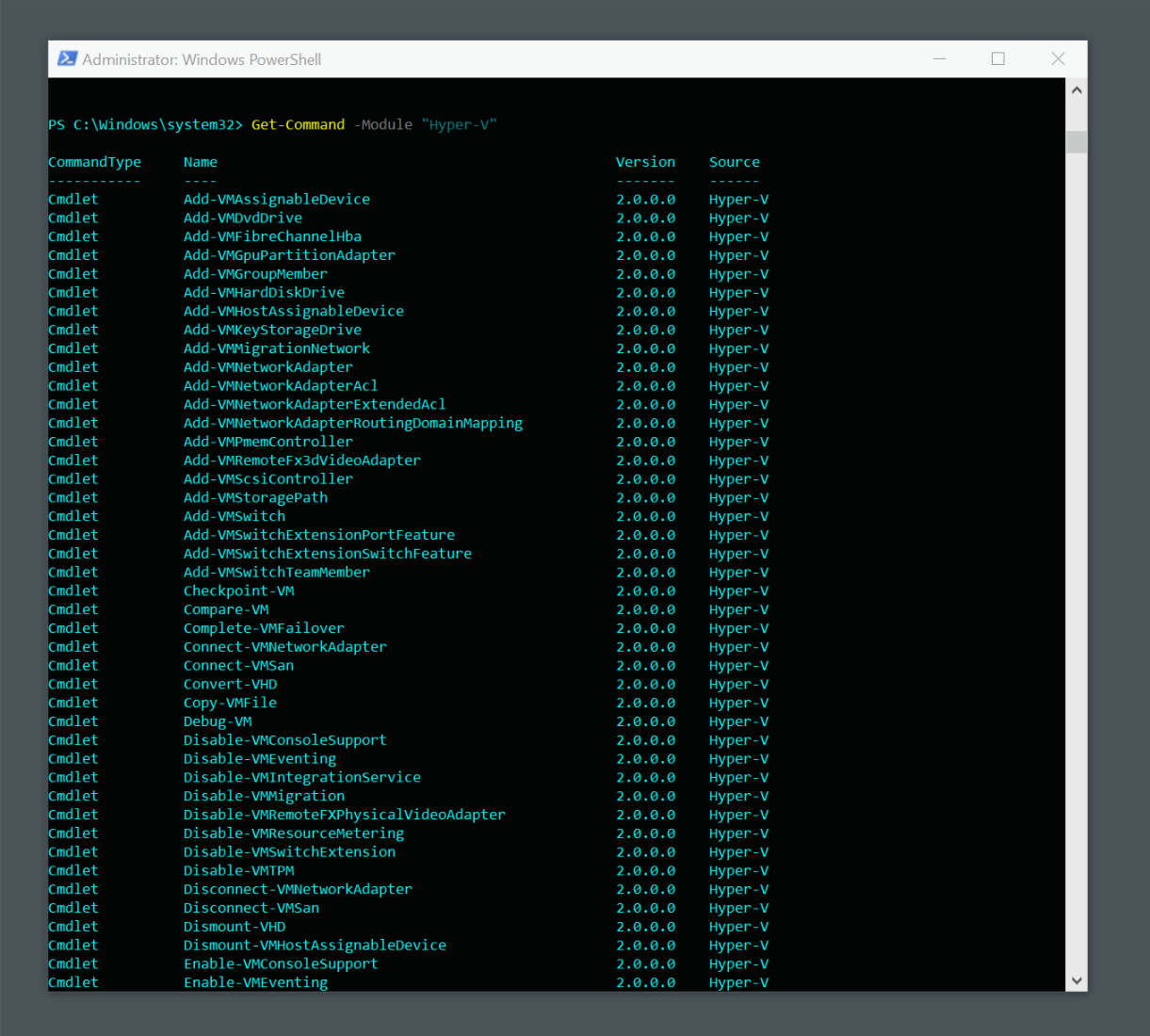
Task: Click the scrollbar down arrow
Action: point(1076,980)
